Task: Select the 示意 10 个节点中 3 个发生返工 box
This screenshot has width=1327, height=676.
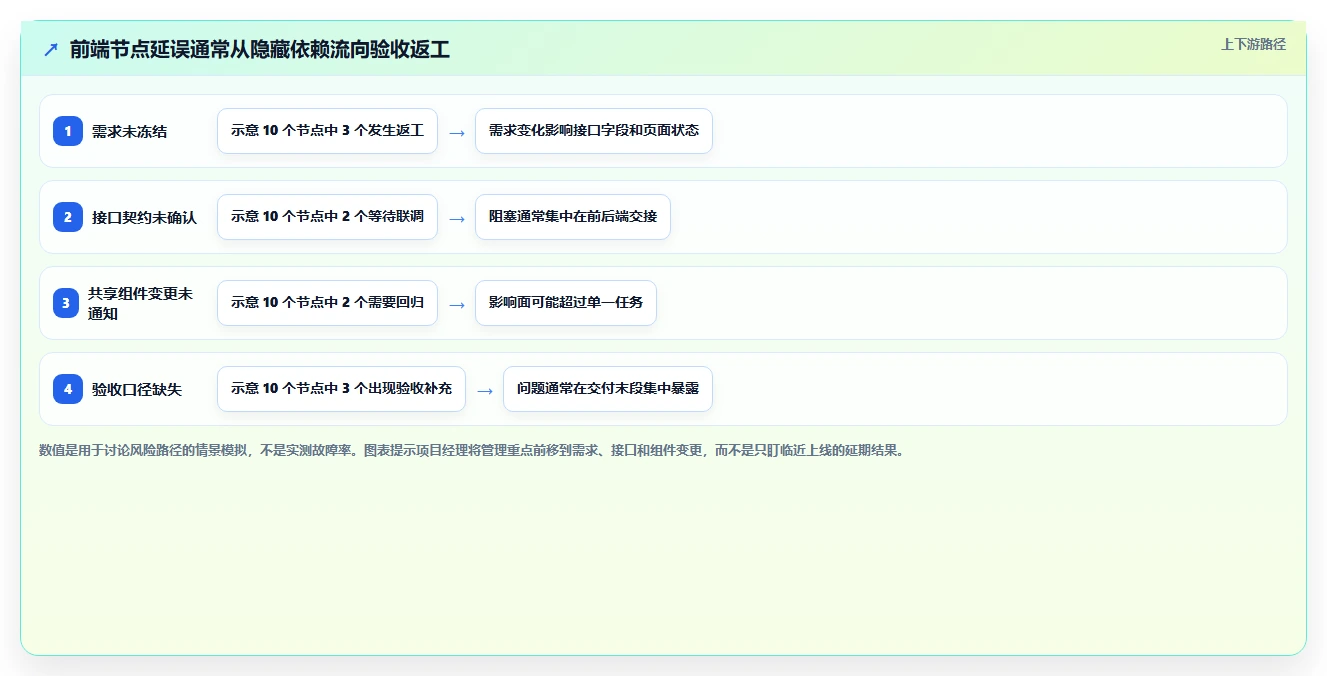Action: [327, 131]
